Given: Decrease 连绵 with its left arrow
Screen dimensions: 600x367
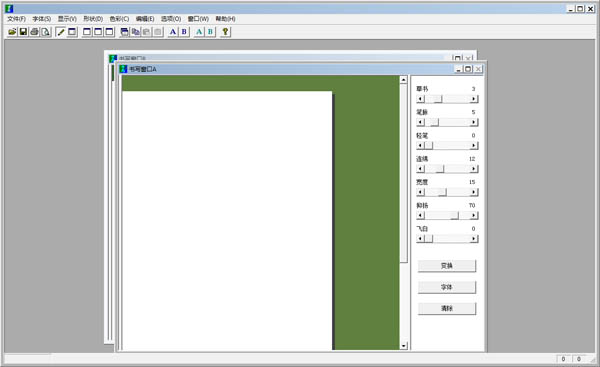Looking at the screenshot, I should pos(421,169).
